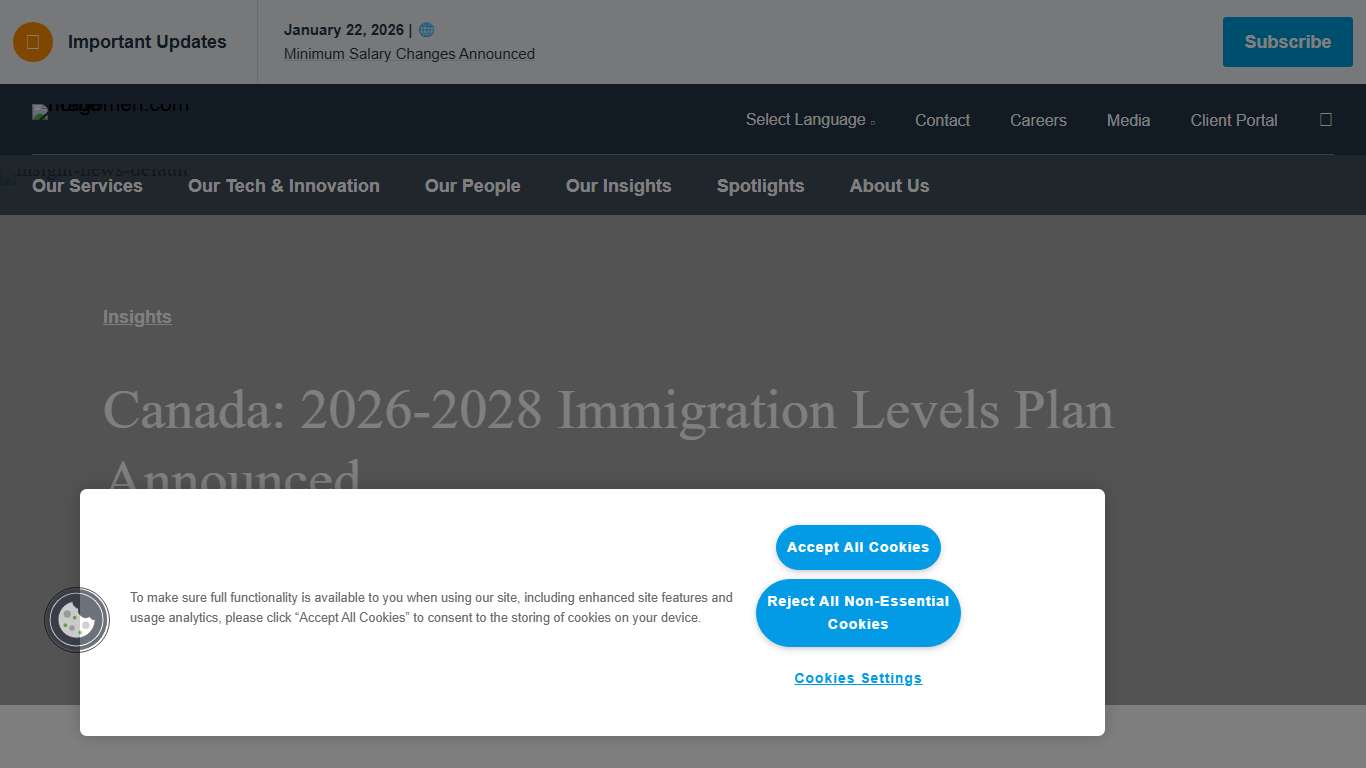Viewport: 1366px width, 768px height.
Task: Open the Our Insights section
Action: tap(618, 186)
